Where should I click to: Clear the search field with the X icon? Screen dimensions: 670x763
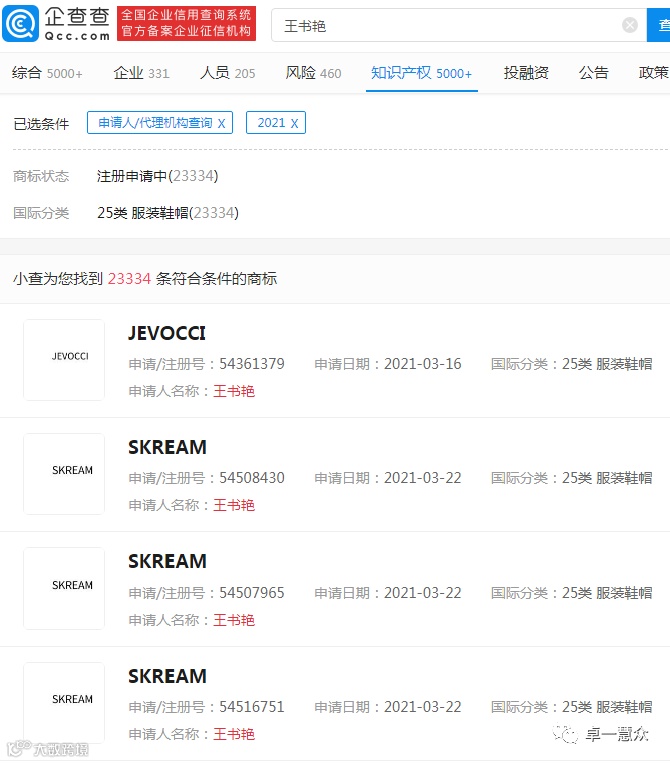[630, 25]
